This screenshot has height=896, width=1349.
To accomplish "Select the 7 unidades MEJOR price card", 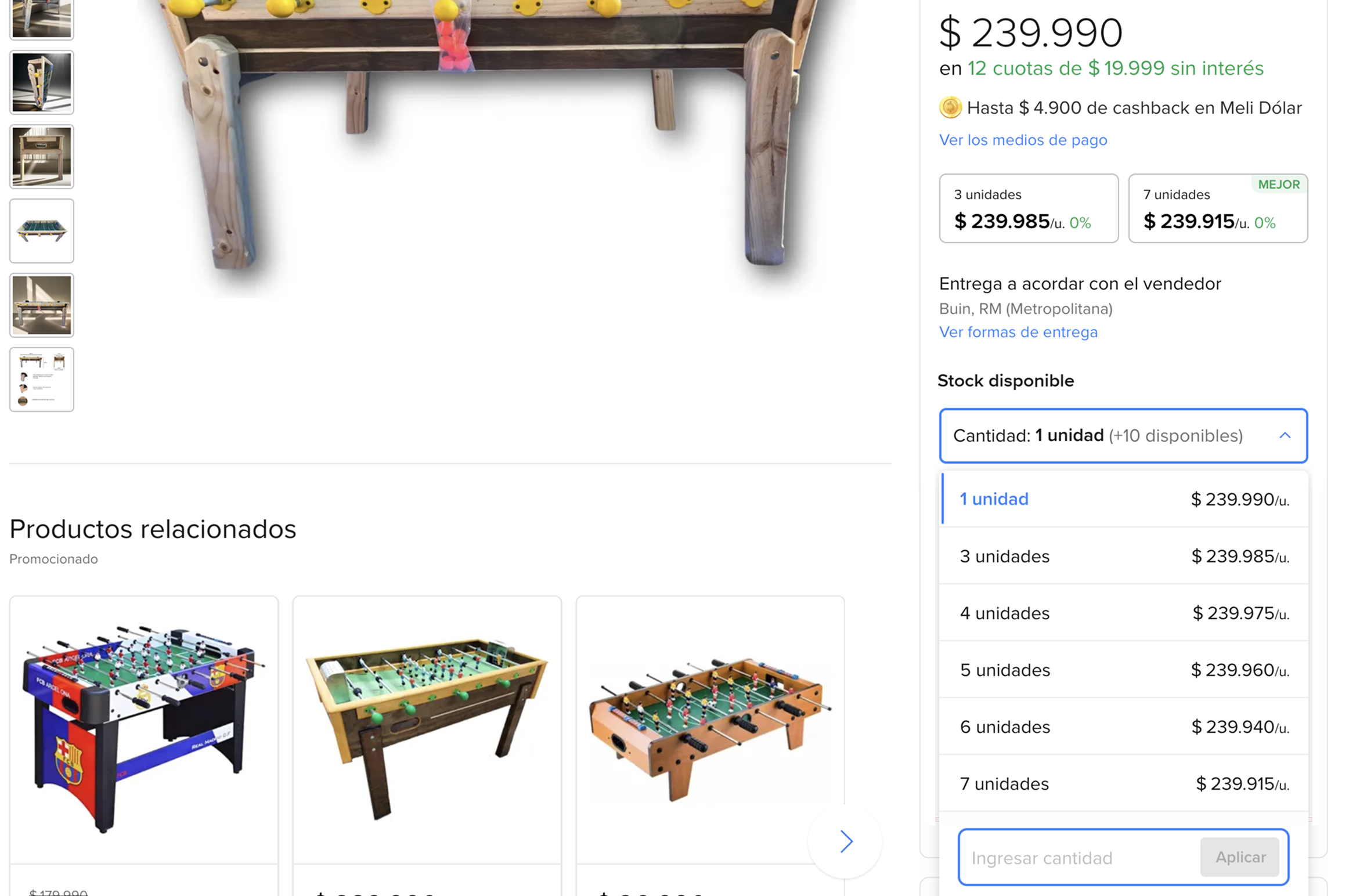I will point(1217,208).
